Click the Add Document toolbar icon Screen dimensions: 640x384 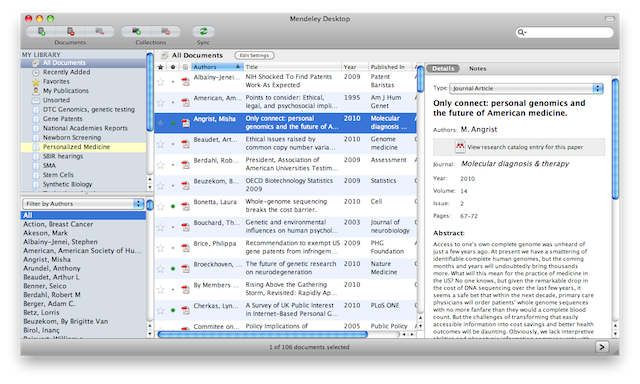tap(41, 31)
